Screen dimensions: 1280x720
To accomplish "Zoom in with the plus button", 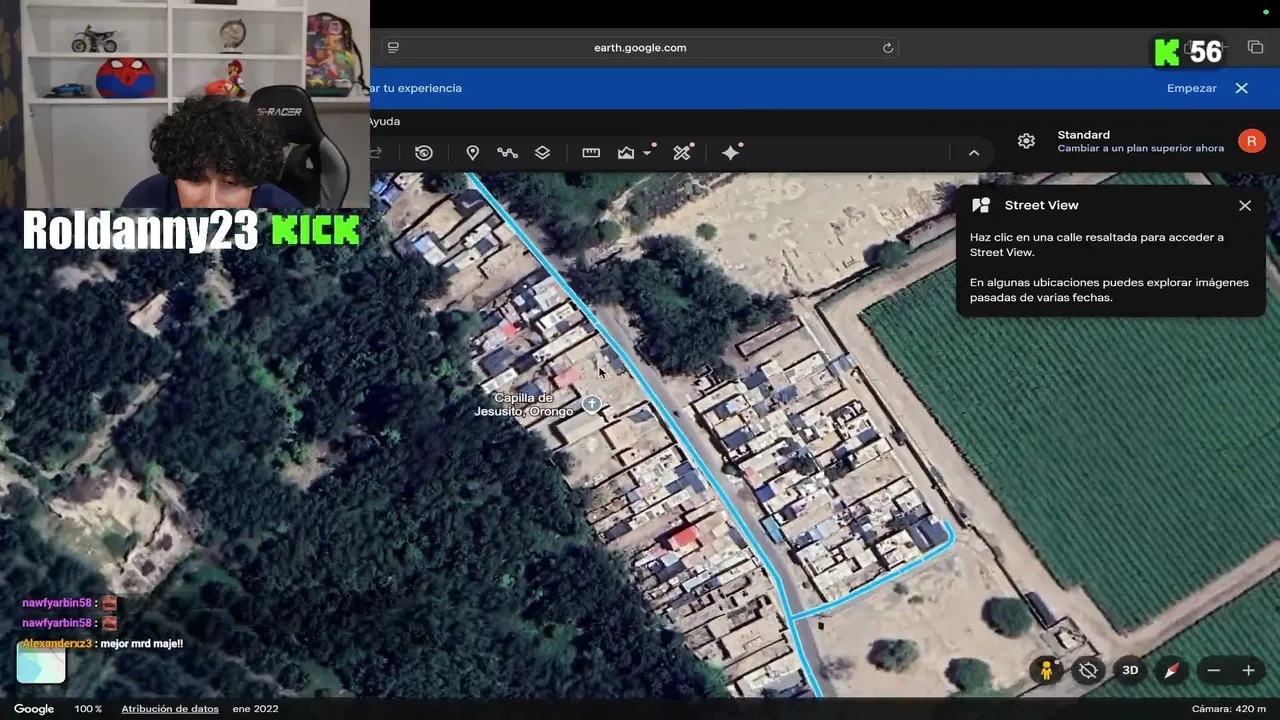I will [x=1248, y=670].
